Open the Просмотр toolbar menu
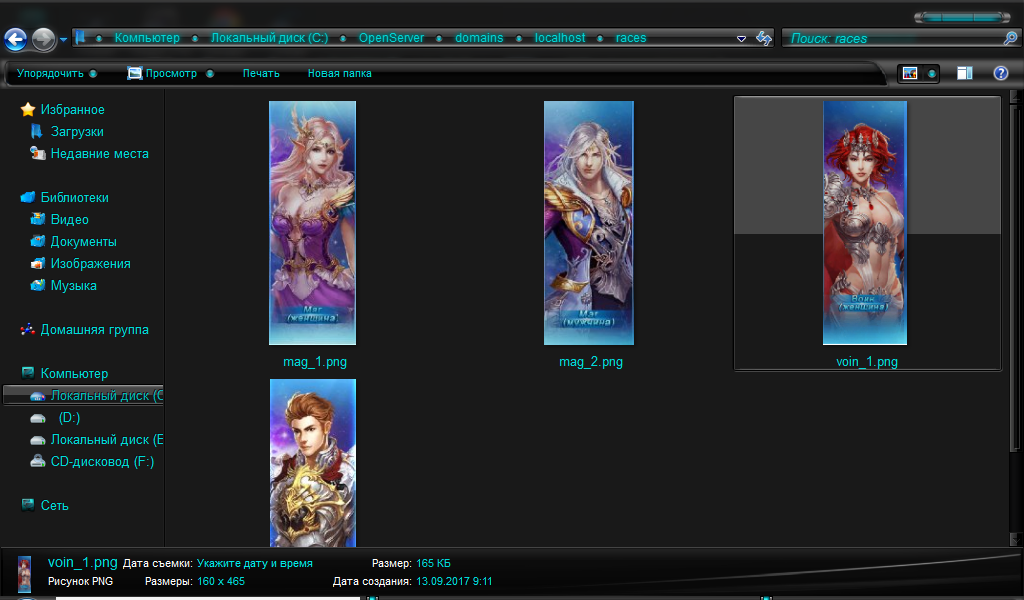1024x600 pixels. (x=169, y=73)
